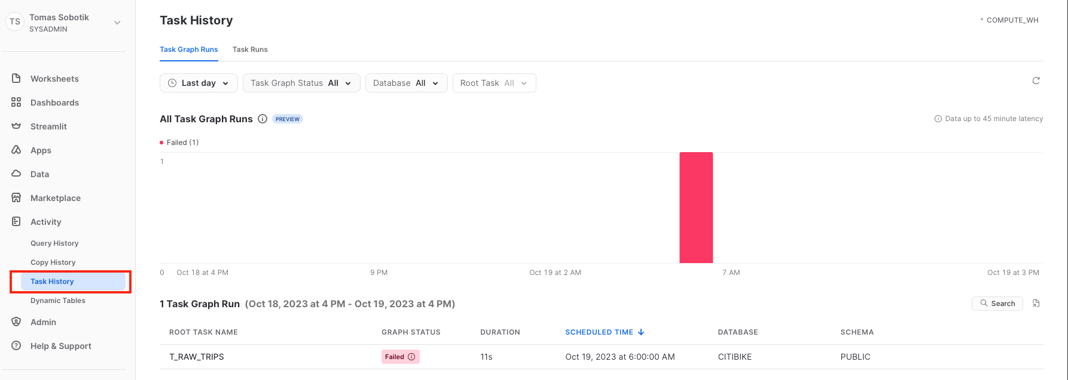Click the info icon next to All Task Graph Runs
Image resolution: width=1068 pixels, height=380 pixels.
click(262, 118)
